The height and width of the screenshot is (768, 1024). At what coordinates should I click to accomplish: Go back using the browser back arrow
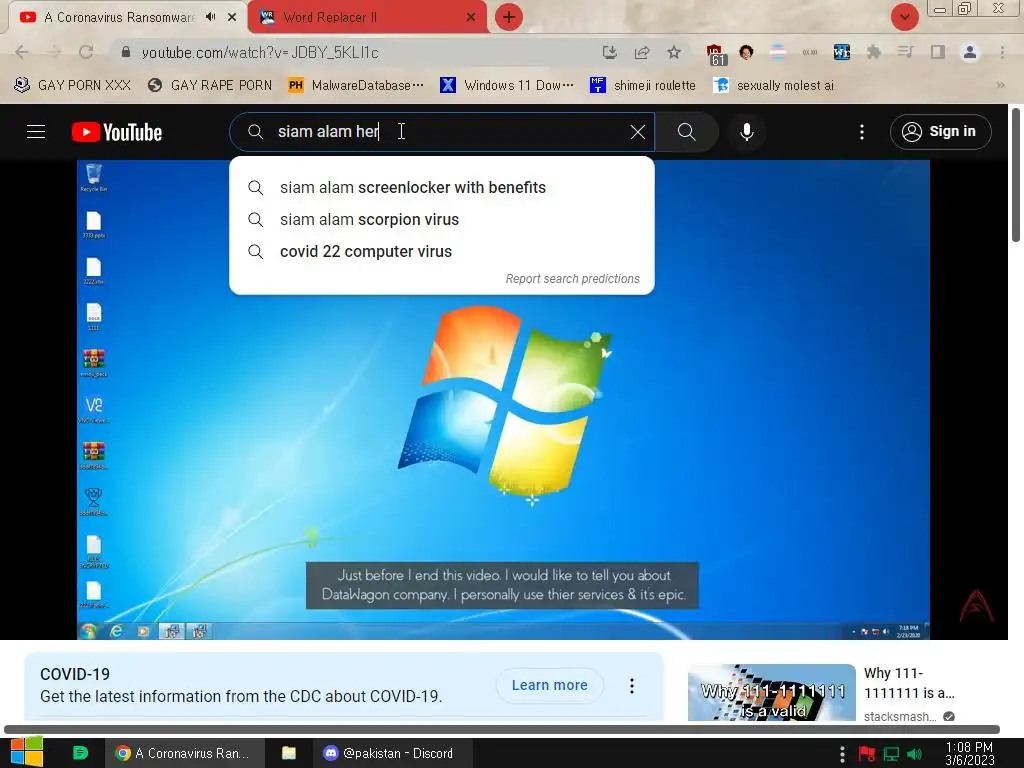pos(22,52)
